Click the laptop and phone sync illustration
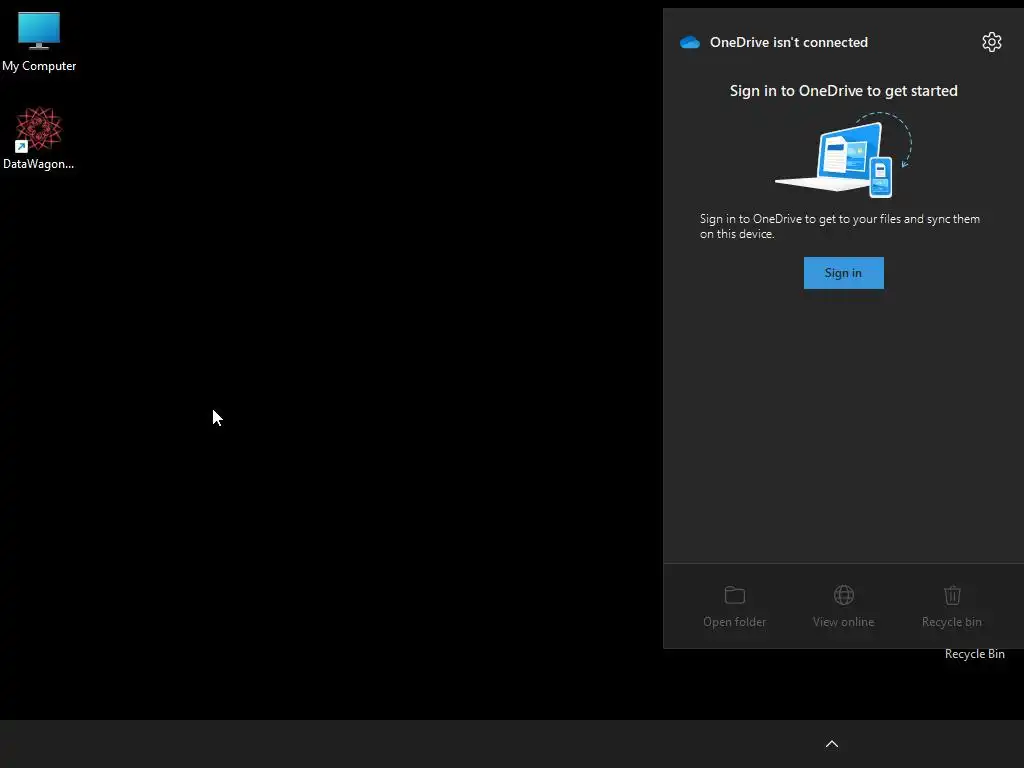The image size is (1024, 768). tap(843, 155)
